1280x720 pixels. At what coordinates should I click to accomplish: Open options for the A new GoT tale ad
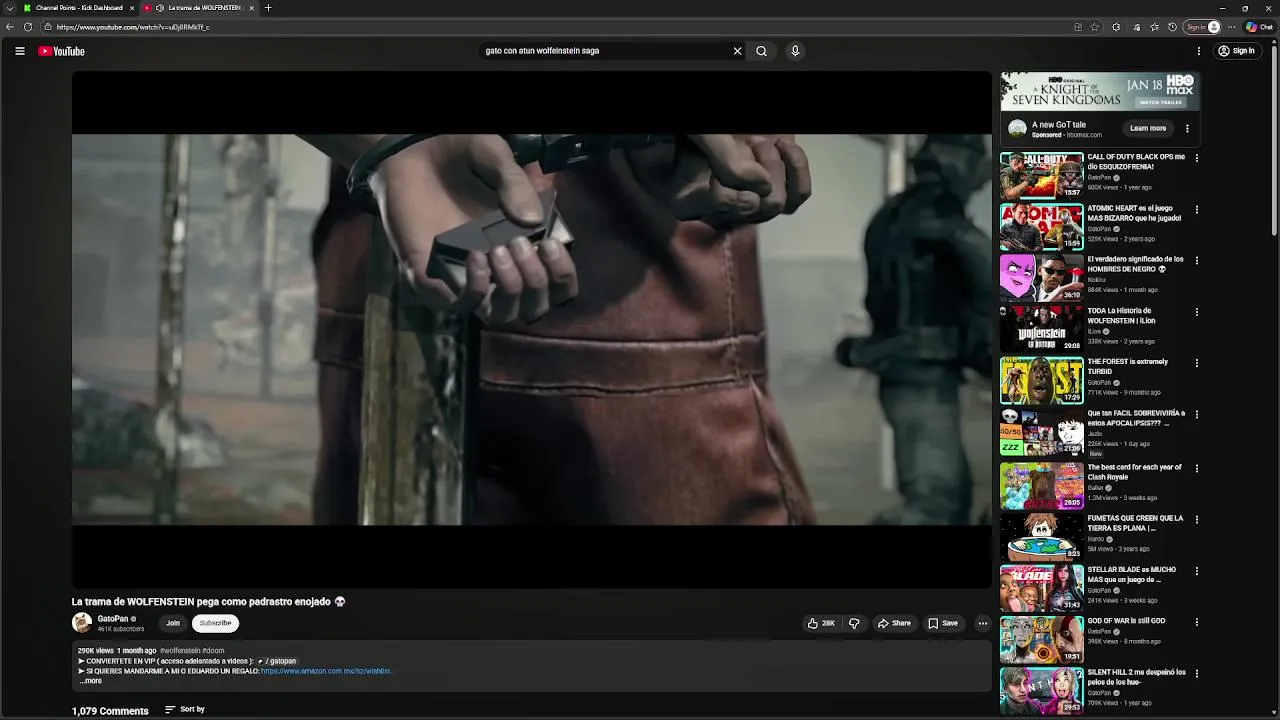(1187, 128)
